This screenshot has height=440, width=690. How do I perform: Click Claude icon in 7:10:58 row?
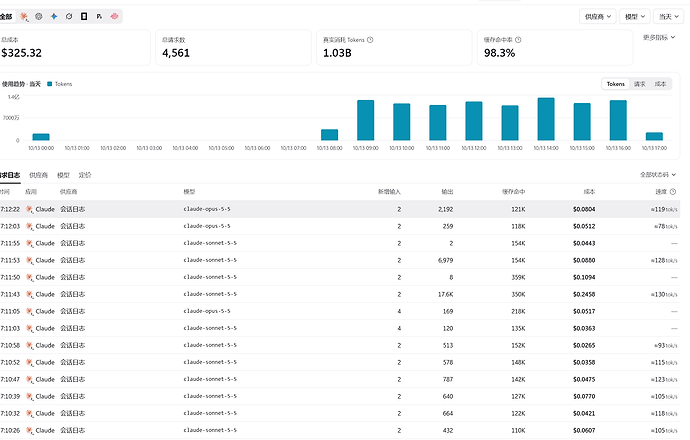point(29,345)
